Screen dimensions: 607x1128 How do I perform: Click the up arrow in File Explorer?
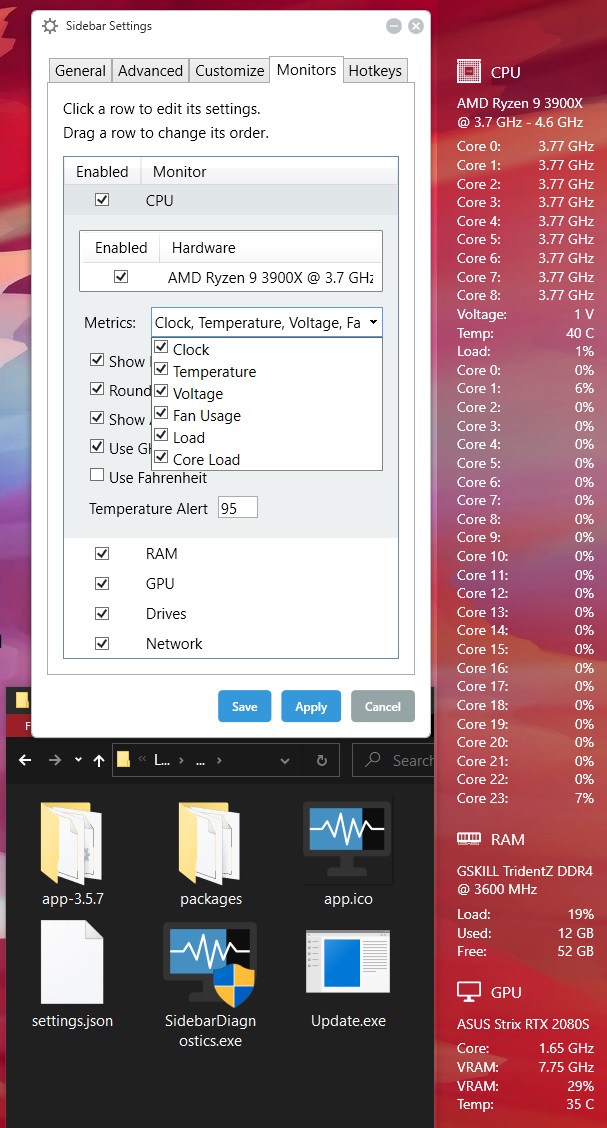tap(99, 760)
